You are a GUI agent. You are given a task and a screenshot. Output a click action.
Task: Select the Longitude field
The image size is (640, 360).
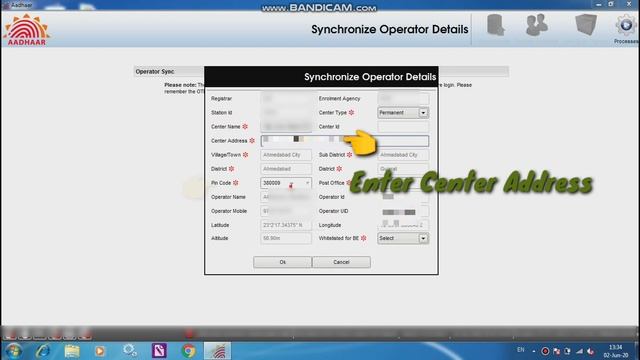pos(403,225)
